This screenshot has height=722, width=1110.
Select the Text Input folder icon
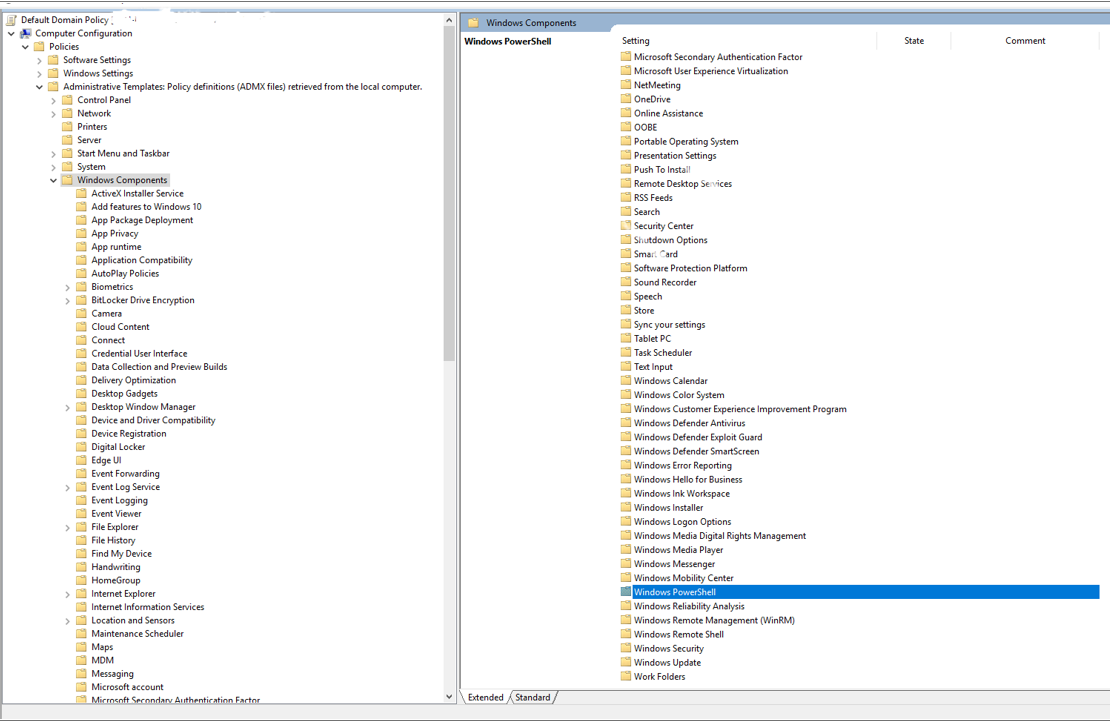tap(626, 367)
